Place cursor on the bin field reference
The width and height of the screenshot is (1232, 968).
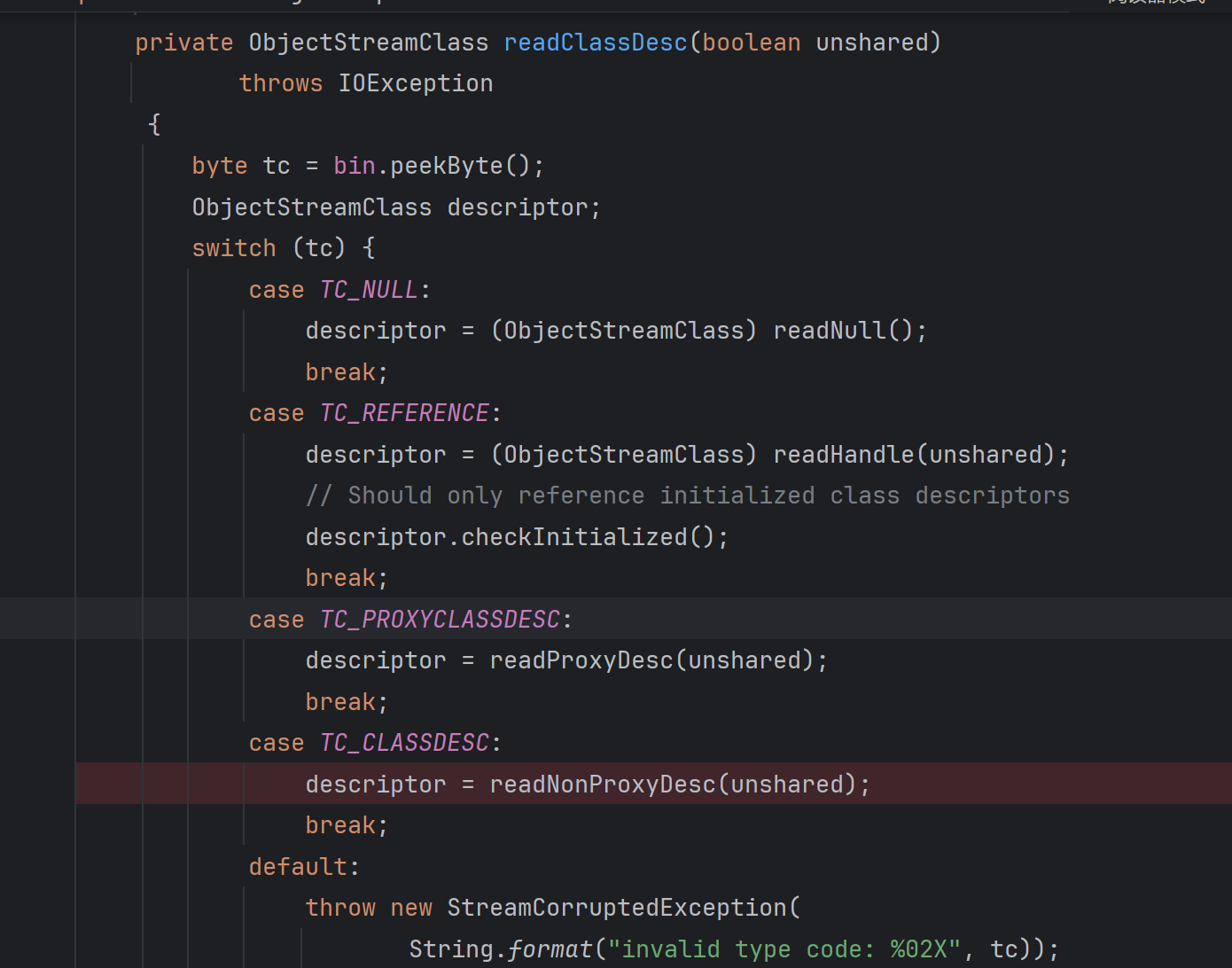354,166
